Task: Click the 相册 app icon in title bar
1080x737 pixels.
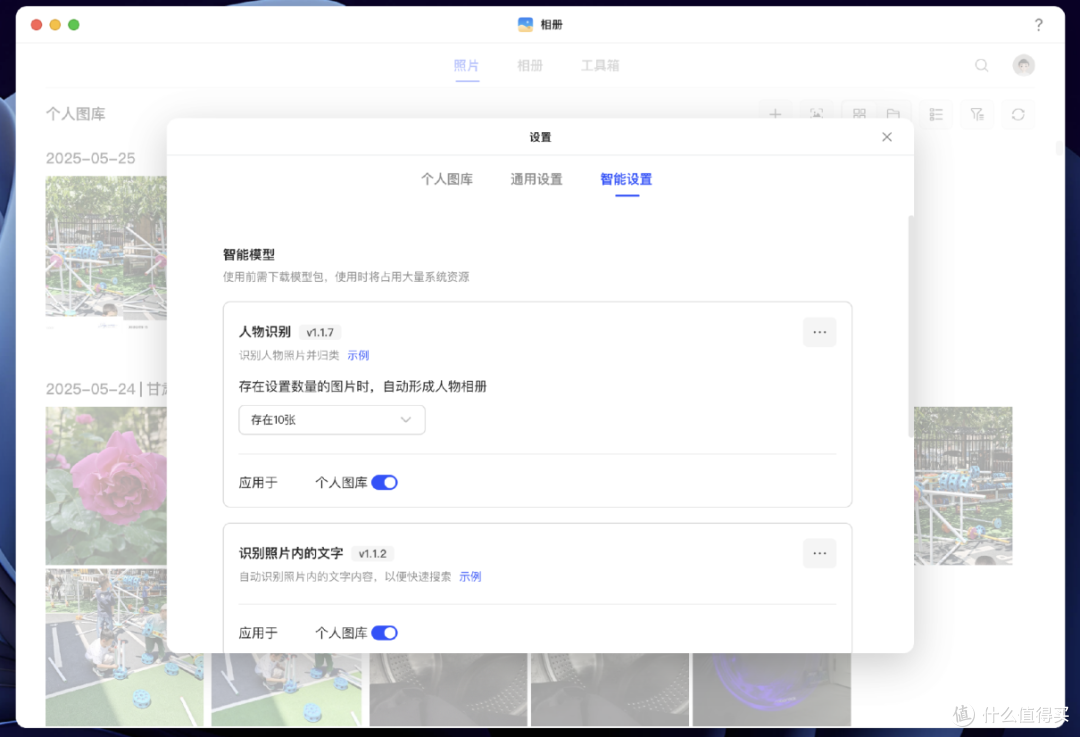Action: [x=526, y=25]
